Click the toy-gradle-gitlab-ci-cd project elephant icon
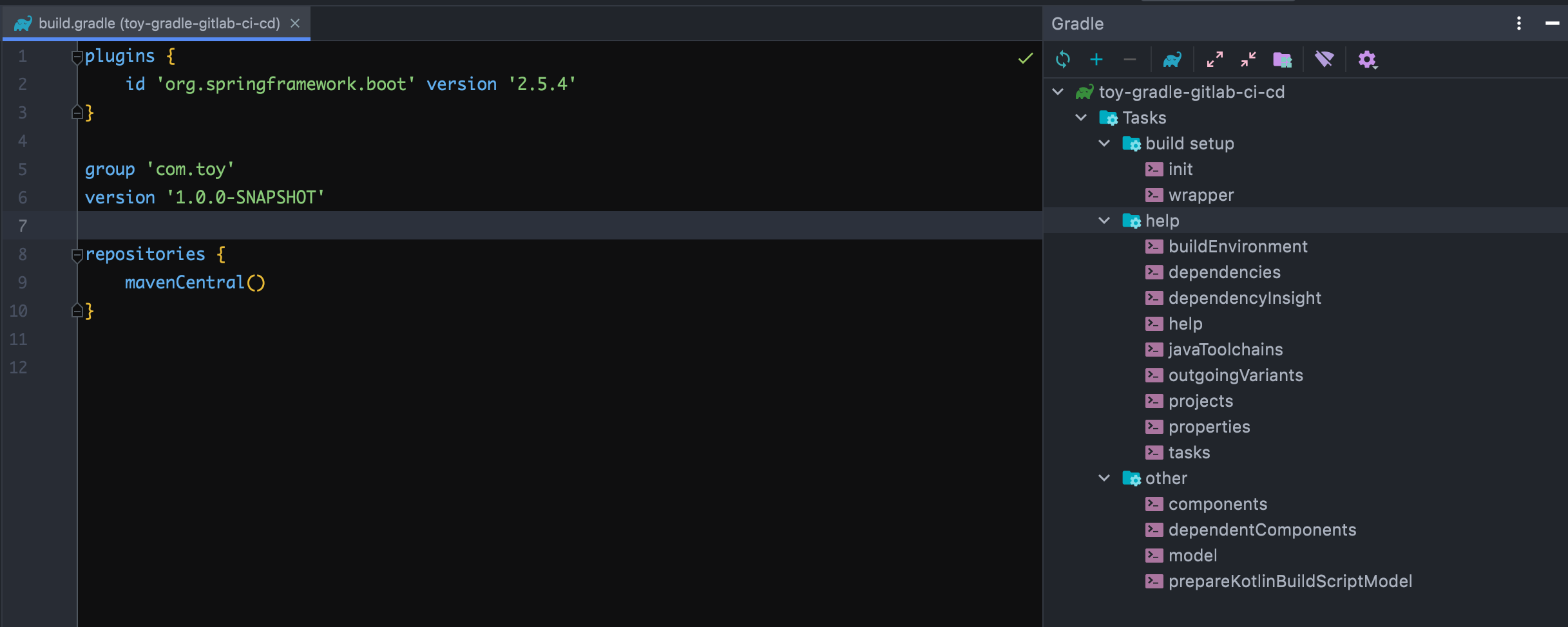 tap(1085, 92)
